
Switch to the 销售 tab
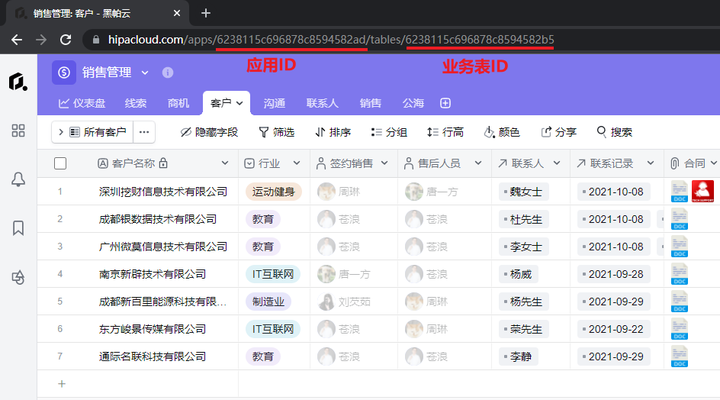pos(370,103)
